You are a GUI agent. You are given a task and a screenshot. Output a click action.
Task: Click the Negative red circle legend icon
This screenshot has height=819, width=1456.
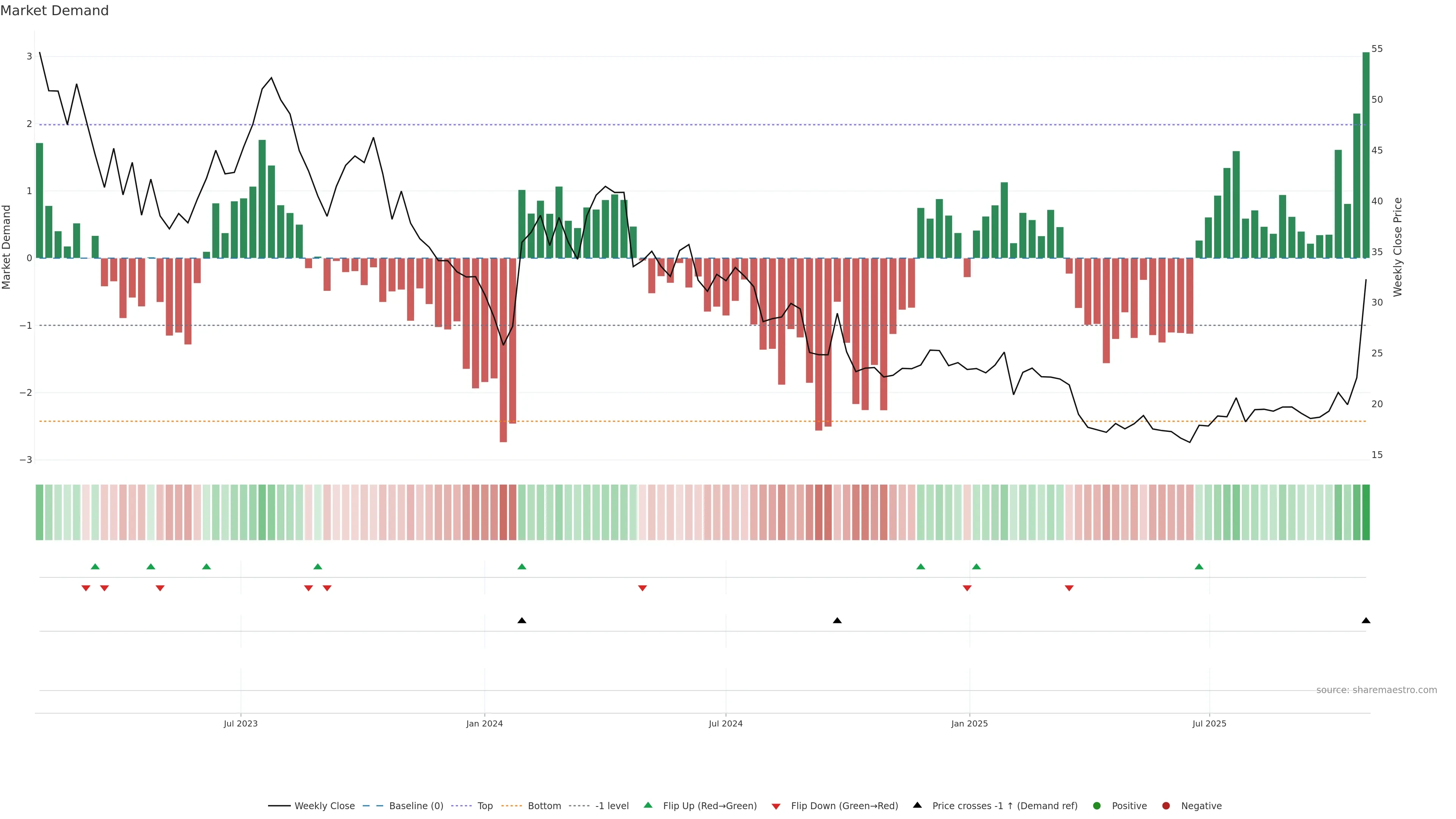point(1166,806)
